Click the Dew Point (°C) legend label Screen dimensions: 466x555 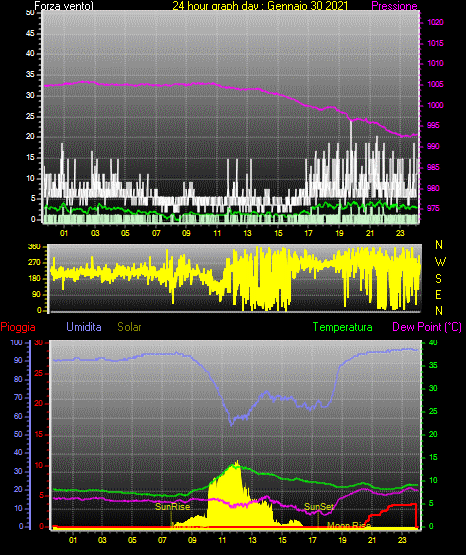coord(427,327)
